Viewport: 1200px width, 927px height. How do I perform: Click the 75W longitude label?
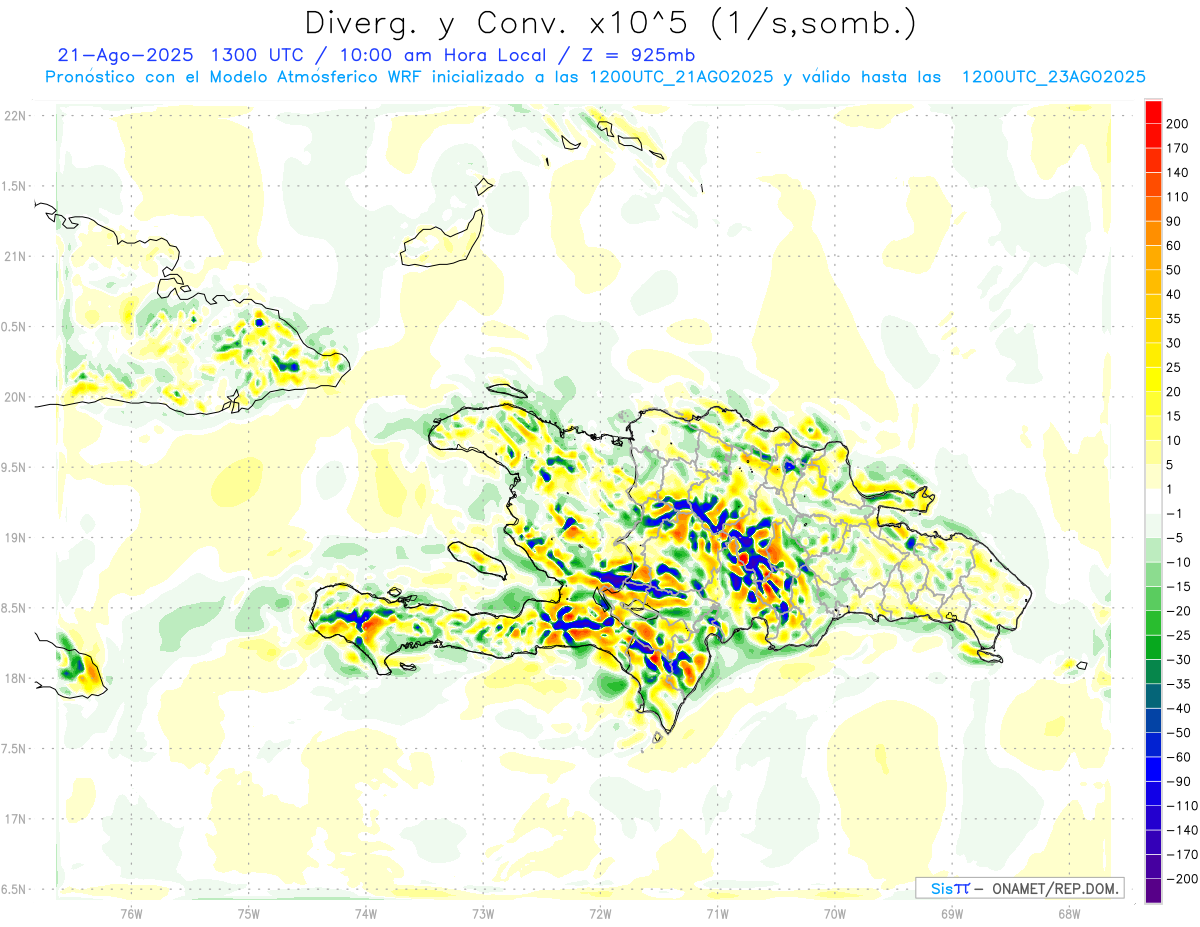pyautogui.click(x=249, y=912)
